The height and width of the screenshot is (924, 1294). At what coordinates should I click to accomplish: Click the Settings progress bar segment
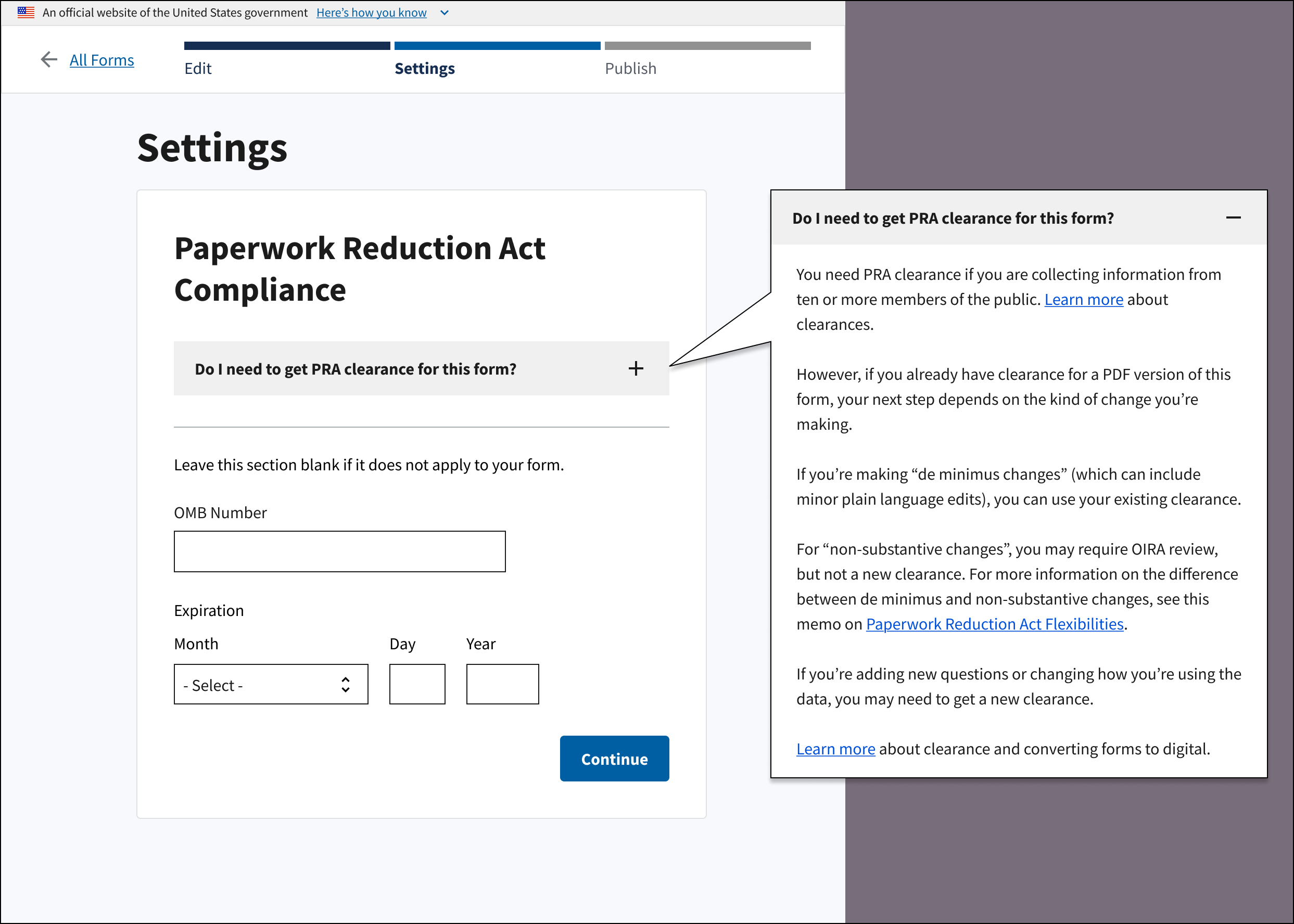(497, 45)
